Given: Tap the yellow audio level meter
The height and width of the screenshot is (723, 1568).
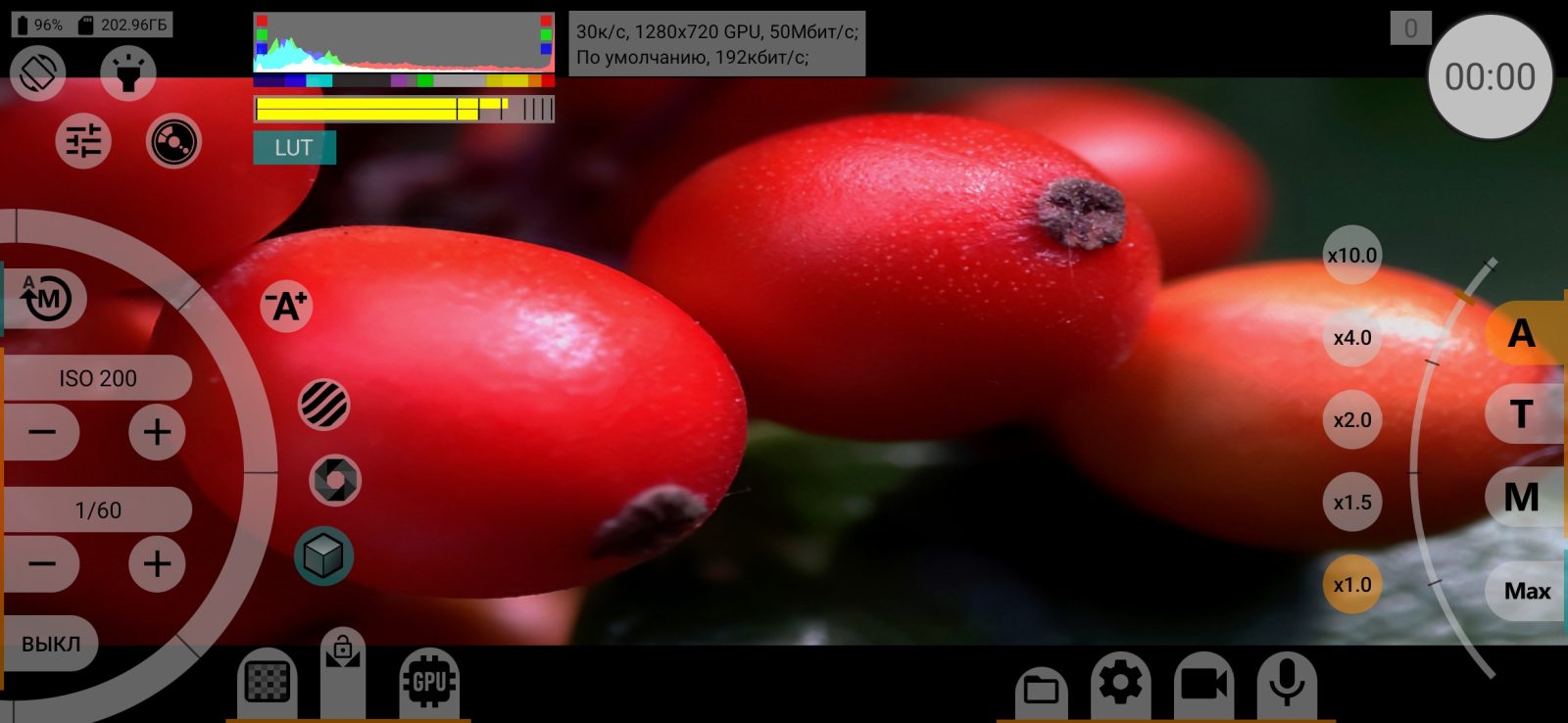Looking at the screenshot, I should point(404,109).
